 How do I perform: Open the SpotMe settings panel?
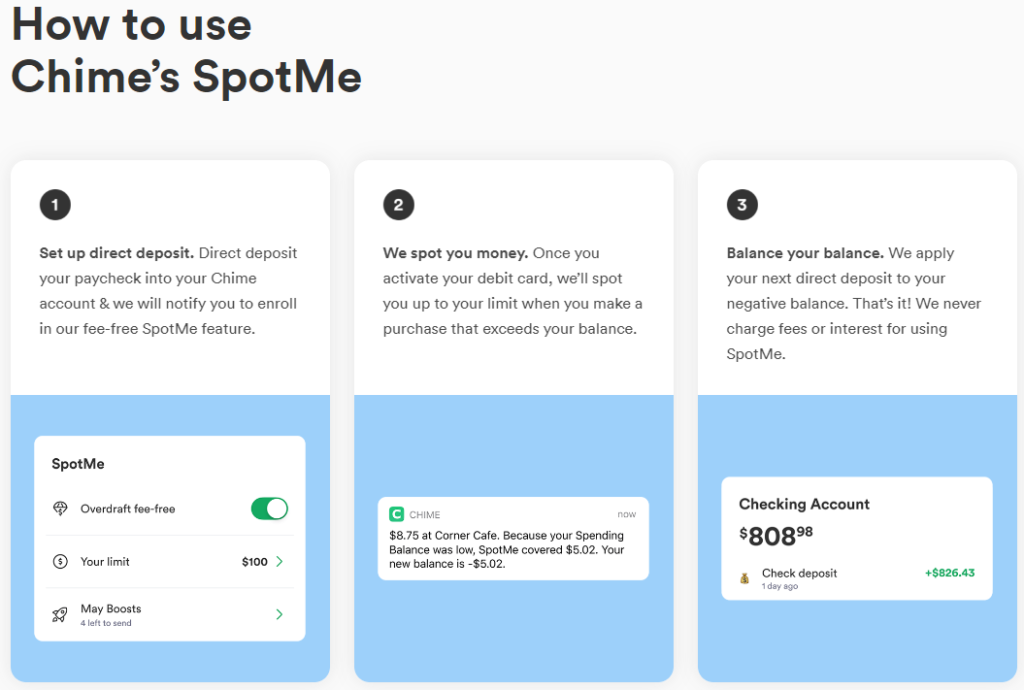click(169, 536)
